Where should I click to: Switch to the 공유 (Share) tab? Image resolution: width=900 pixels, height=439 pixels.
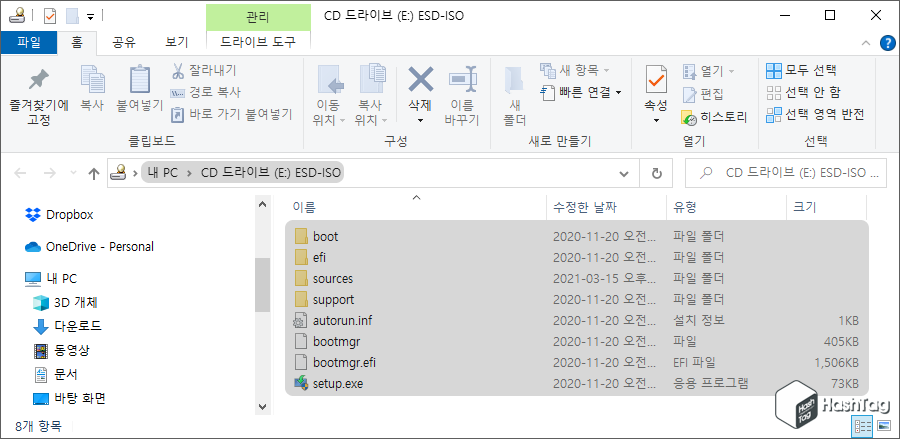pyautogui.click(x=123, y=42)
